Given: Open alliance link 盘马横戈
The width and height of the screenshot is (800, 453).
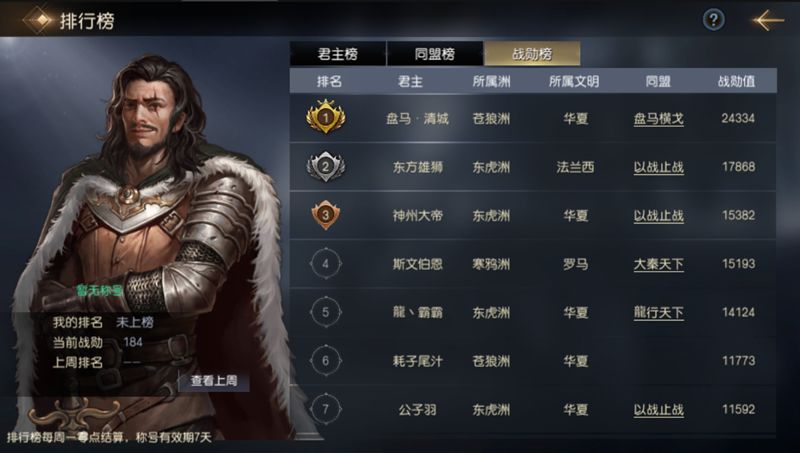Looking at the screenshot, I should click(658, 119).
